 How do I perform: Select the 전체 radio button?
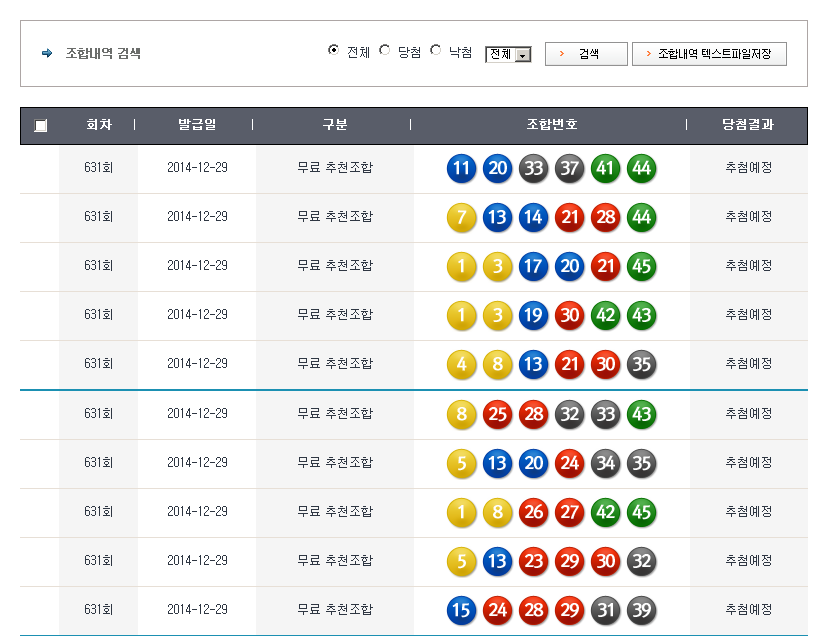[334, 50]
